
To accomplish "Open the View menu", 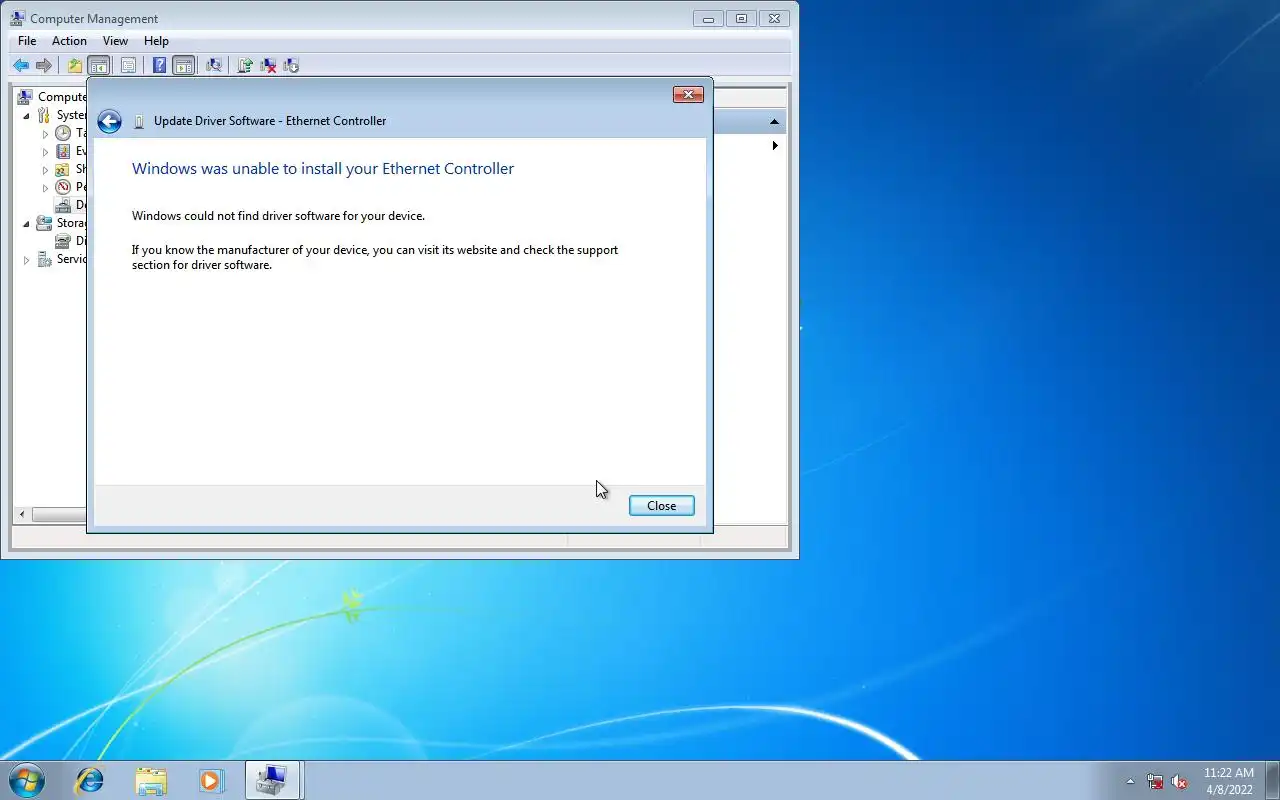I will point(115,41).
